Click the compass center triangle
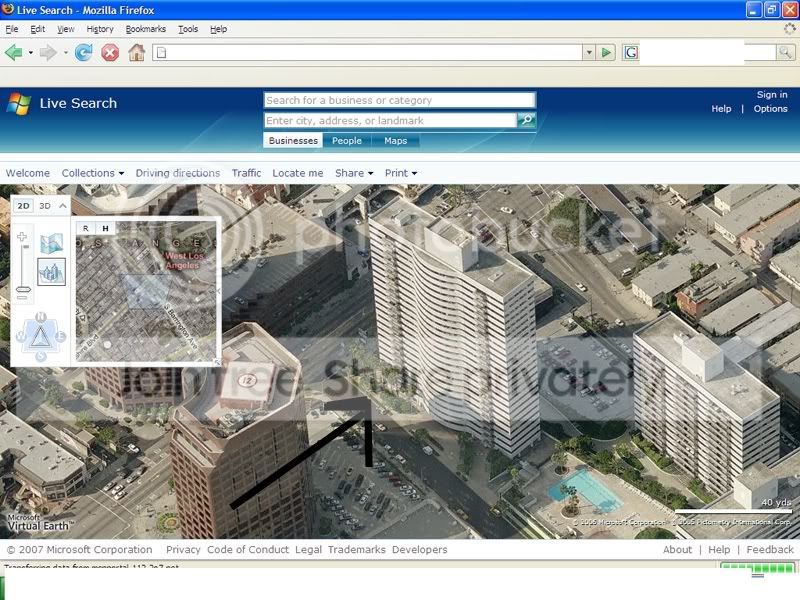Screen dimensions: 800x600 40,337
